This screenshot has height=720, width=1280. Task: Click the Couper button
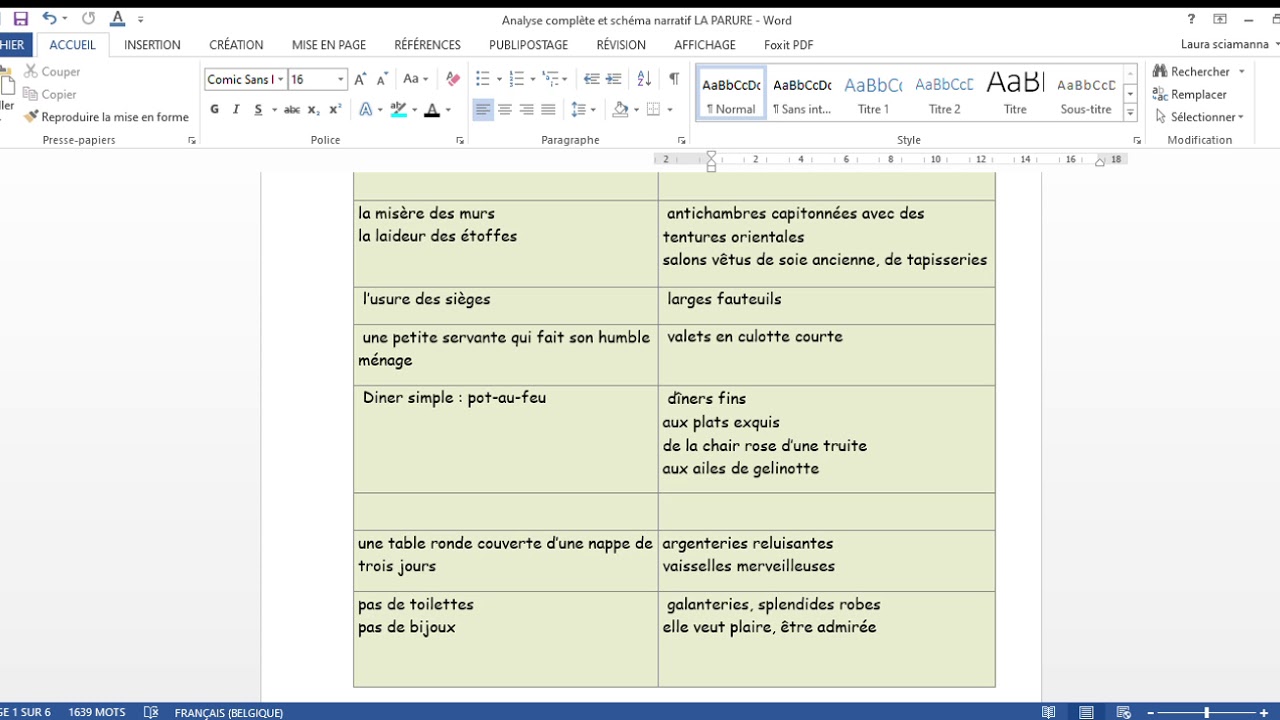point(52,72)
